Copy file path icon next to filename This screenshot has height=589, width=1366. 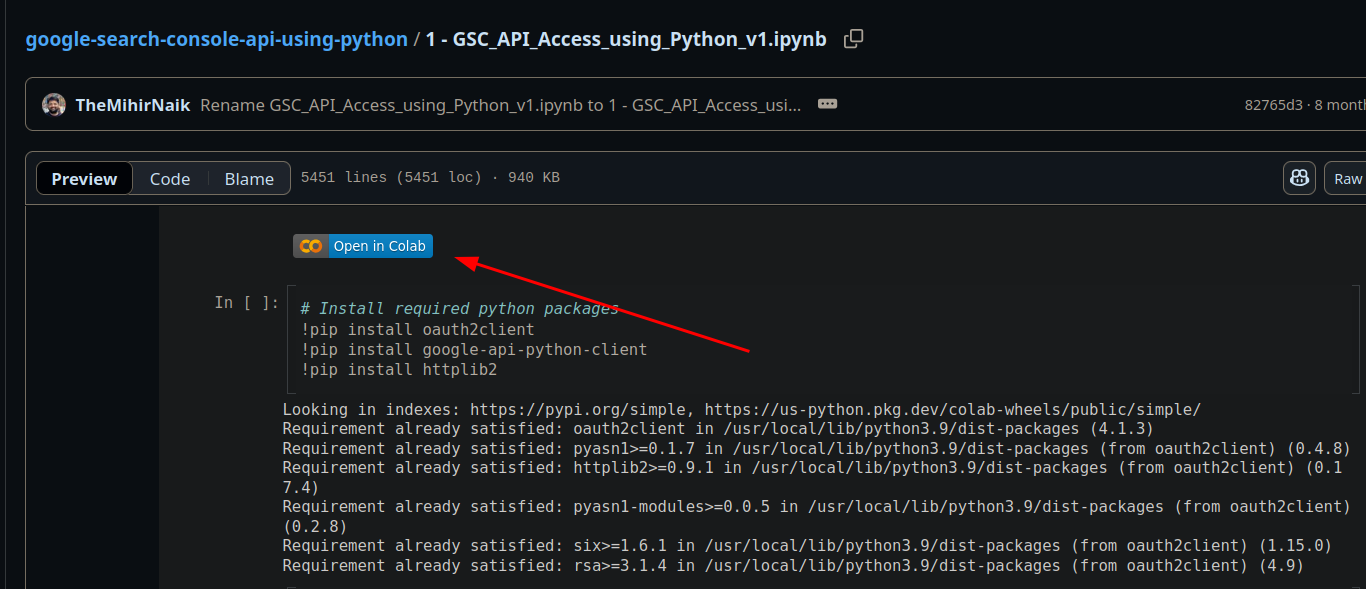click(x=853, y=39)
